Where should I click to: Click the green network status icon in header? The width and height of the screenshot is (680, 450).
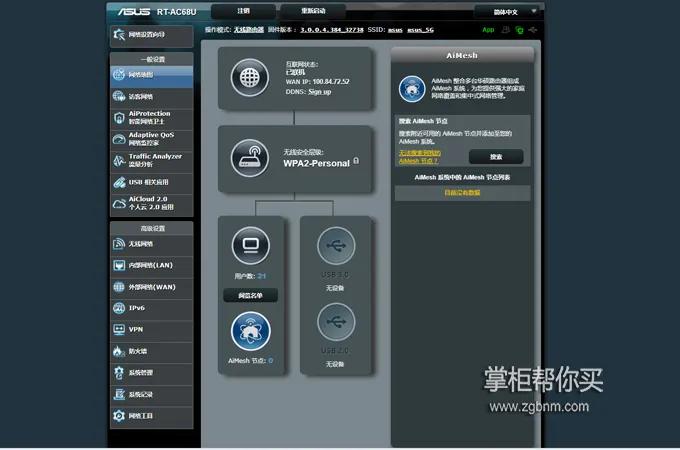pos(519,30)
